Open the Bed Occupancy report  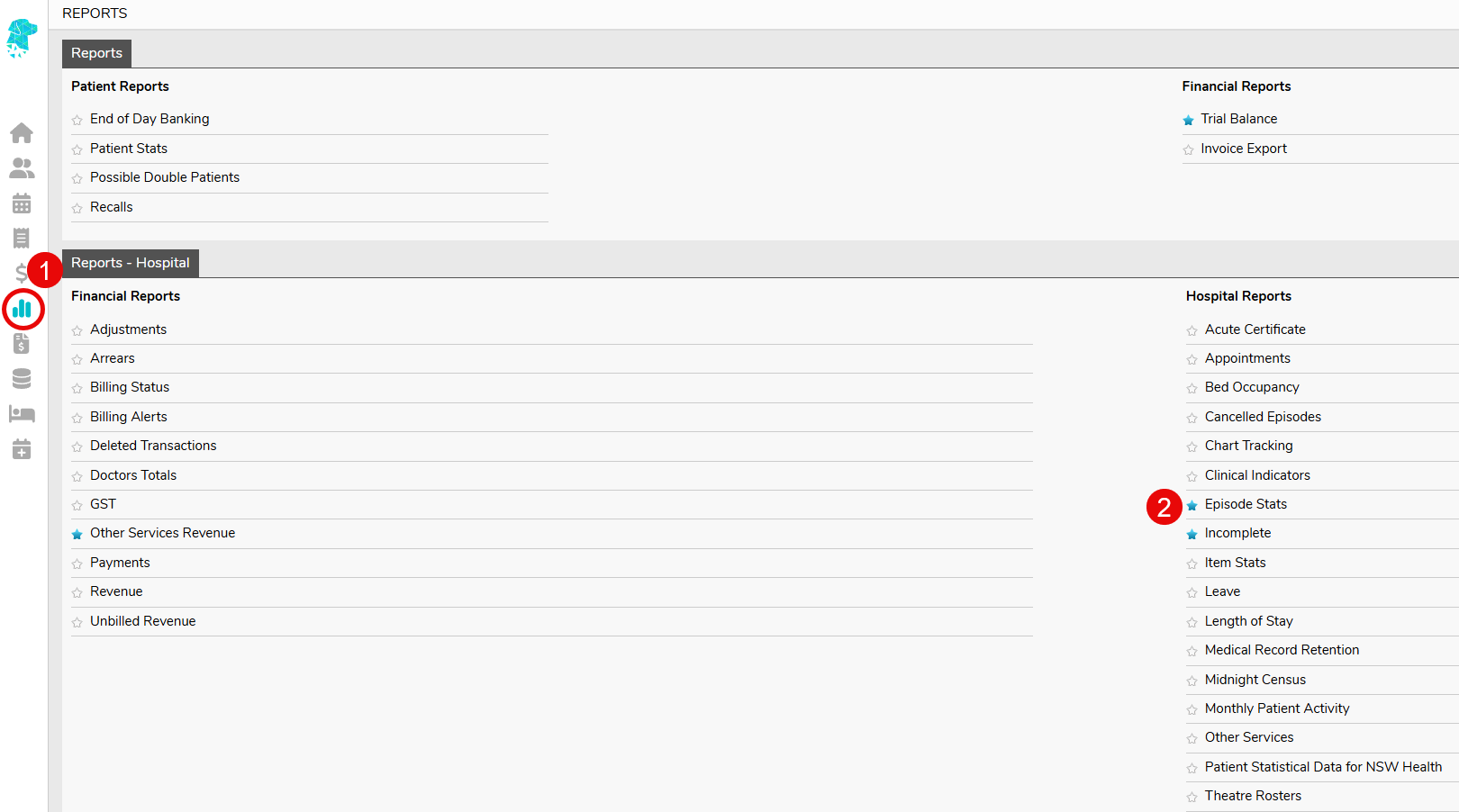point(1252,387)
